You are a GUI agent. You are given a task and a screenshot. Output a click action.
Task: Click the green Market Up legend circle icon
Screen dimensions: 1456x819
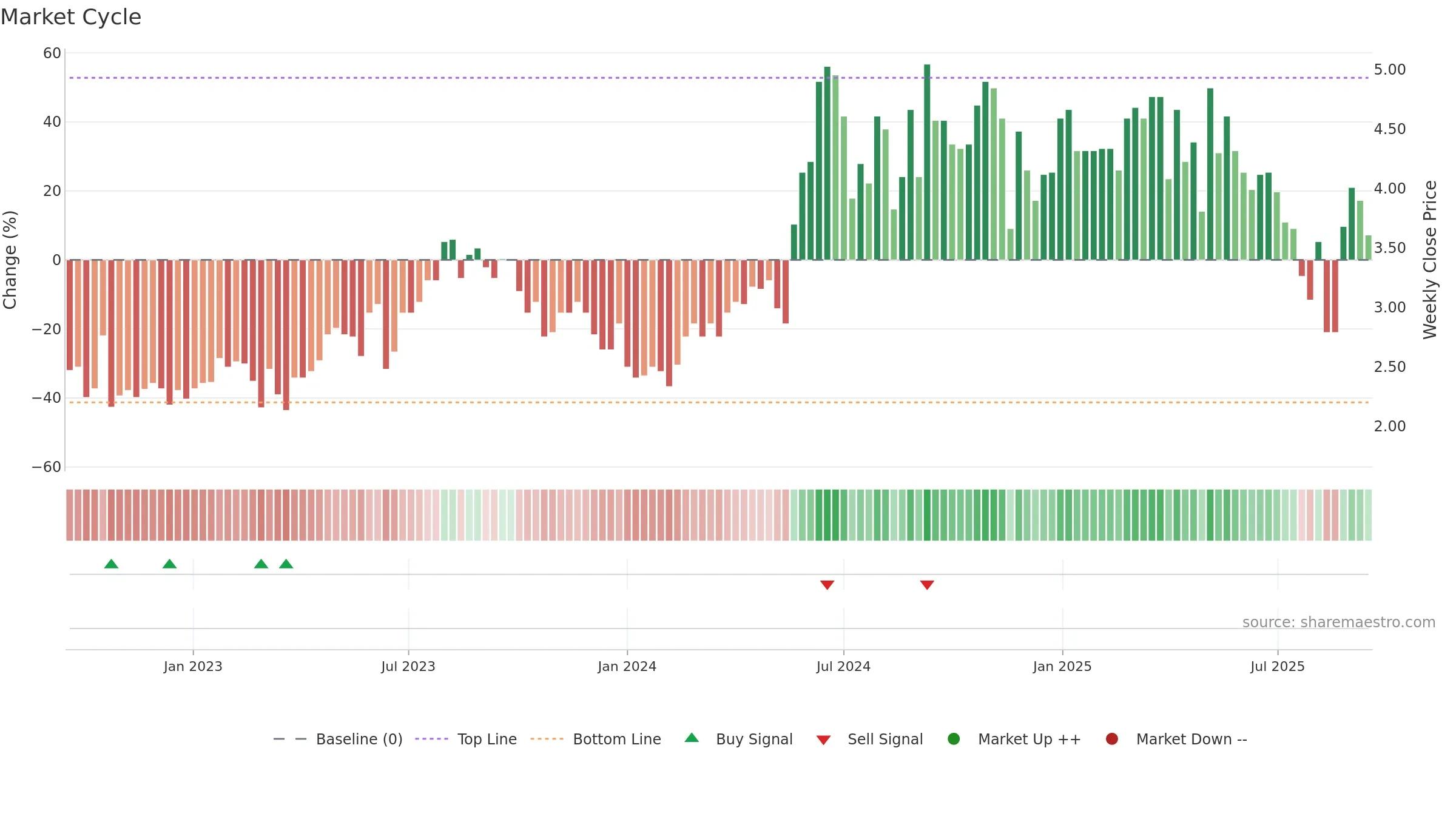954,739
